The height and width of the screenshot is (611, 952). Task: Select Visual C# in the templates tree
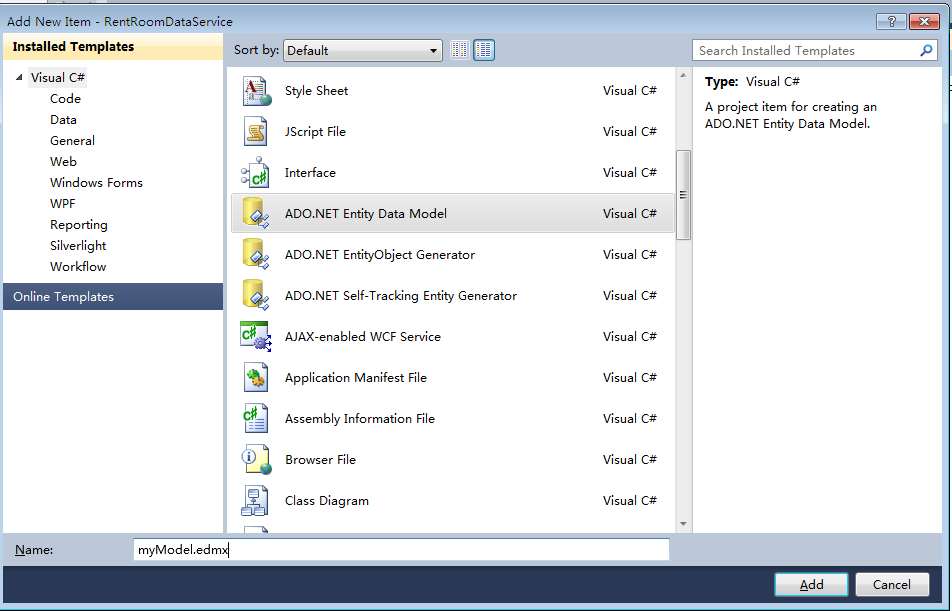click(58, 77)
